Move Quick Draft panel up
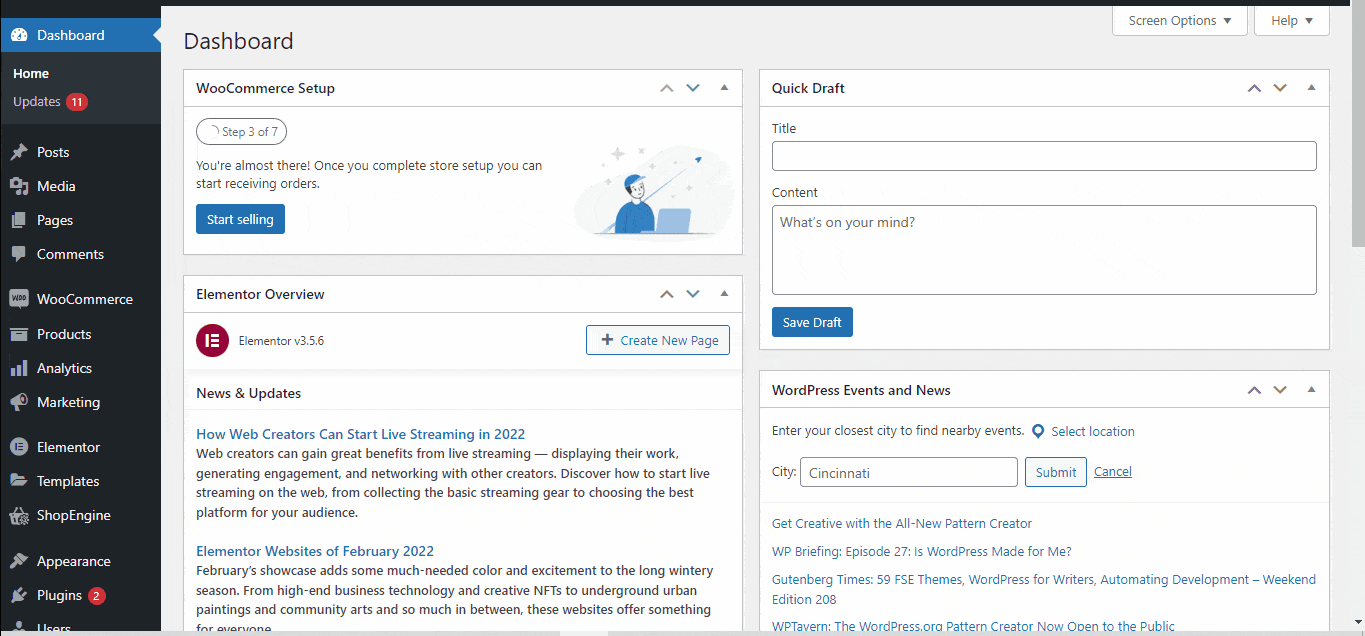Viewport: 1365px width, 636px height. pos(1254,88)
